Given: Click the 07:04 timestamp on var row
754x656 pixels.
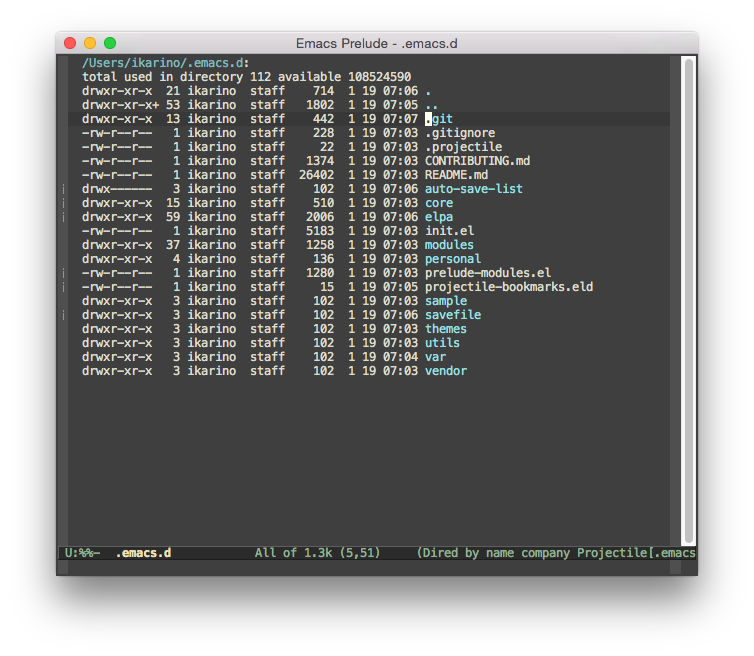Looking at the screenshot, I should tap(400, 356).
